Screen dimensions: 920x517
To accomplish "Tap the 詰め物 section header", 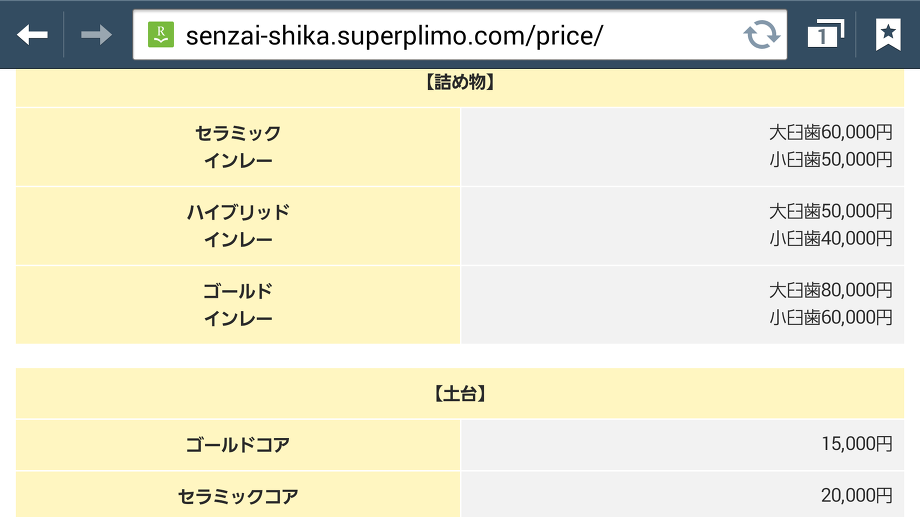I will [x=460, y=84].
